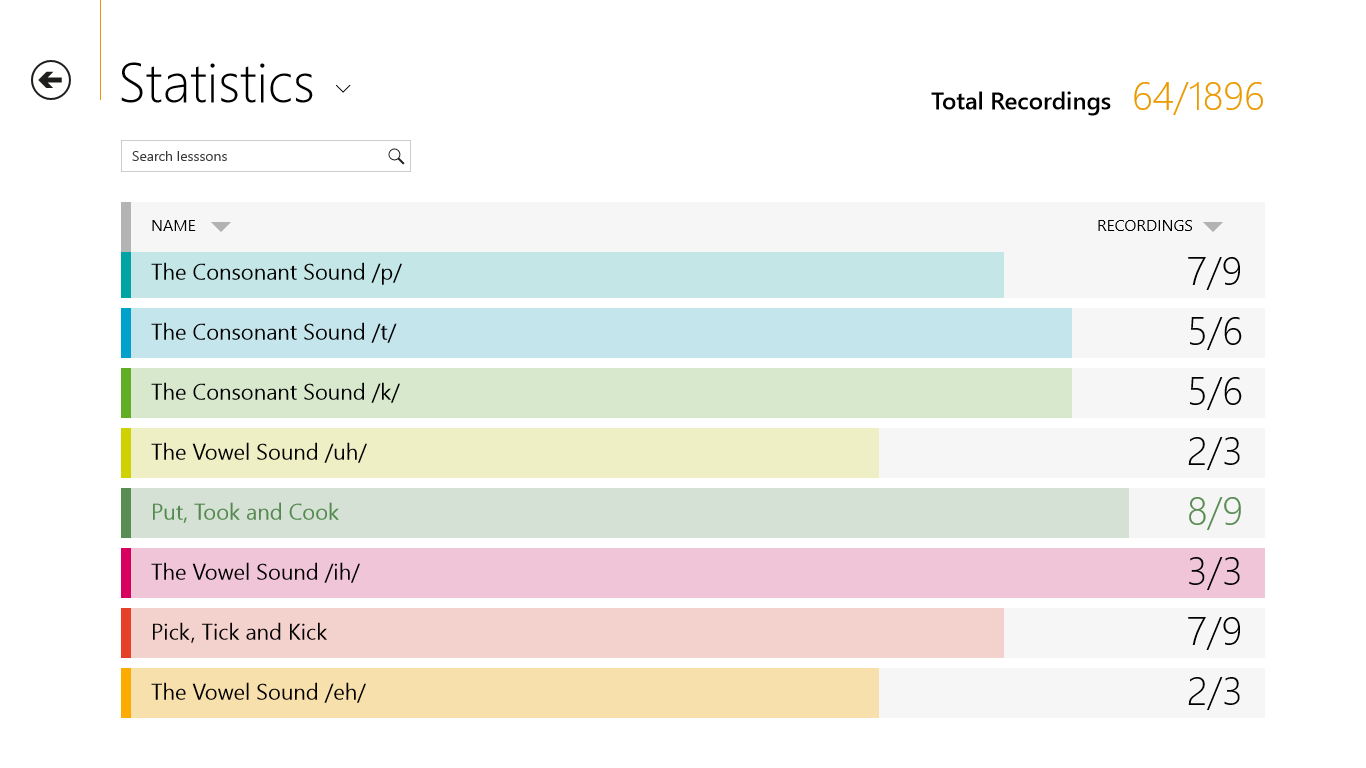Screen dimensions: 1366x768
Task: Click the magenta color marker for /ih/
Action: coord(126,573)
